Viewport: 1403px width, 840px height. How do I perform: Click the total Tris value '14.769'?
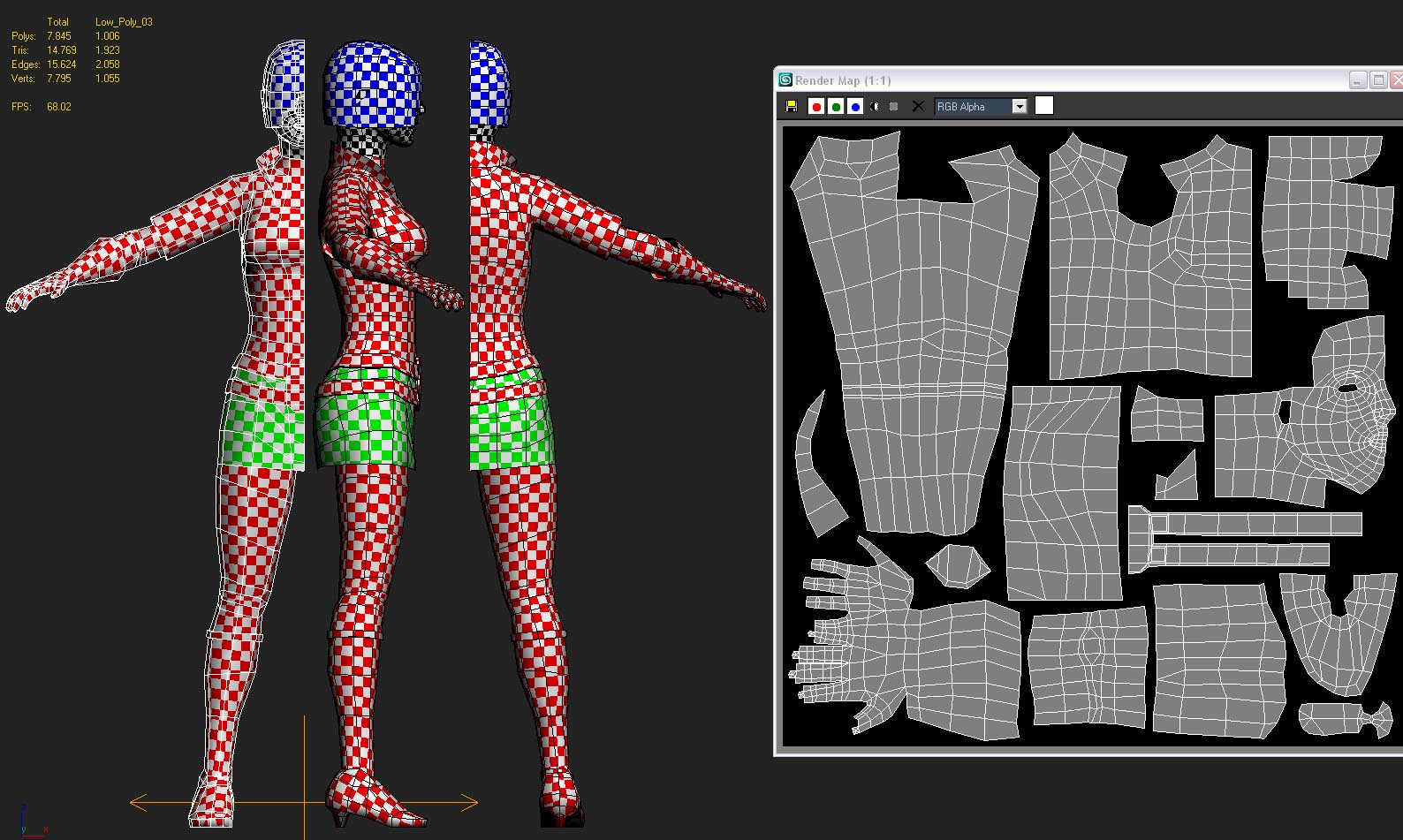click(x=62, y=50)
